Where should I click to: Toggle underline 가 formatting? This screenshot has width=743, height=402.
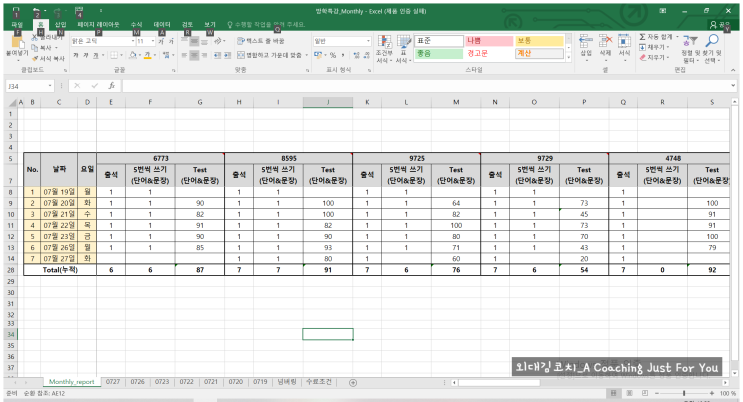click(x=96, y=55)
